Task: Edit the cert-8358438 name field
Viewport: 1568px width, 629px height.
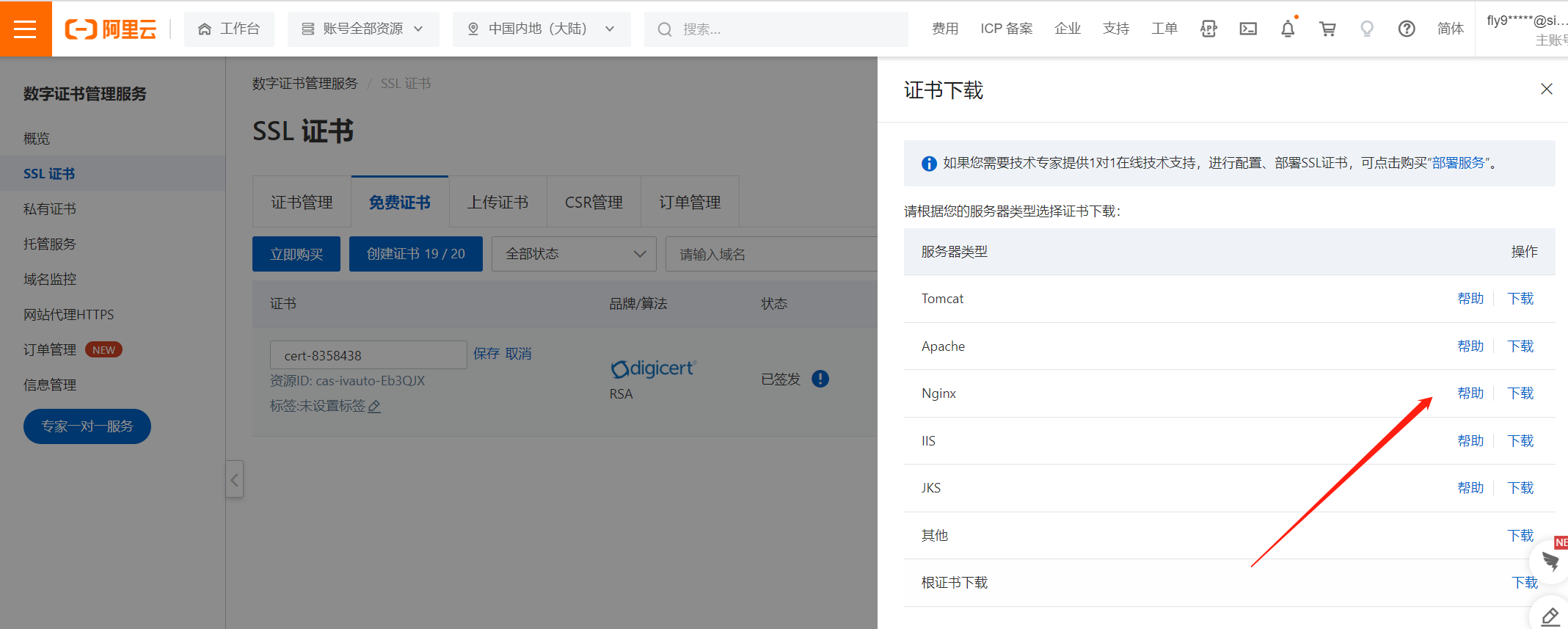Action: click(x=368, y=355)
